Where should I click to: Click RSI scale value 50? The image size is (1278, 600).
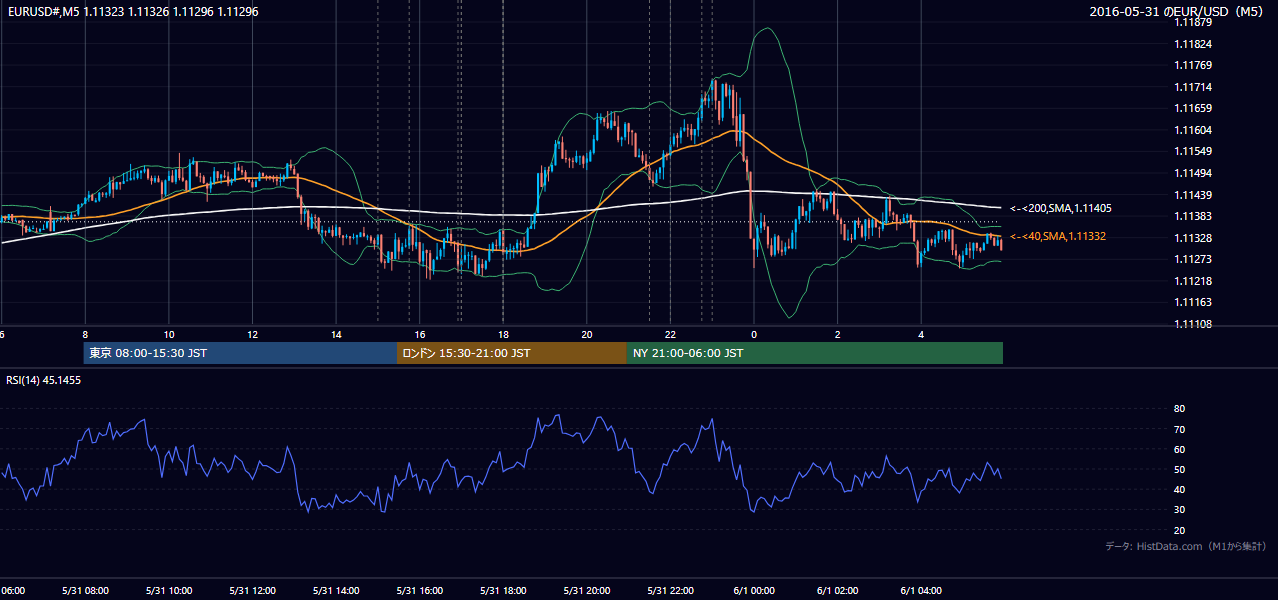(x=1179, y=469)
